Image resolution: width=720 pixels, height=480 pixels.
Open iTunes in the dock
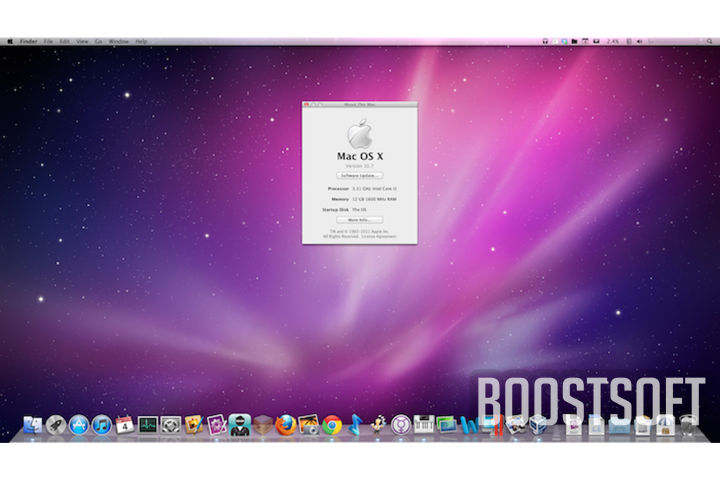(x=102, y=425)
